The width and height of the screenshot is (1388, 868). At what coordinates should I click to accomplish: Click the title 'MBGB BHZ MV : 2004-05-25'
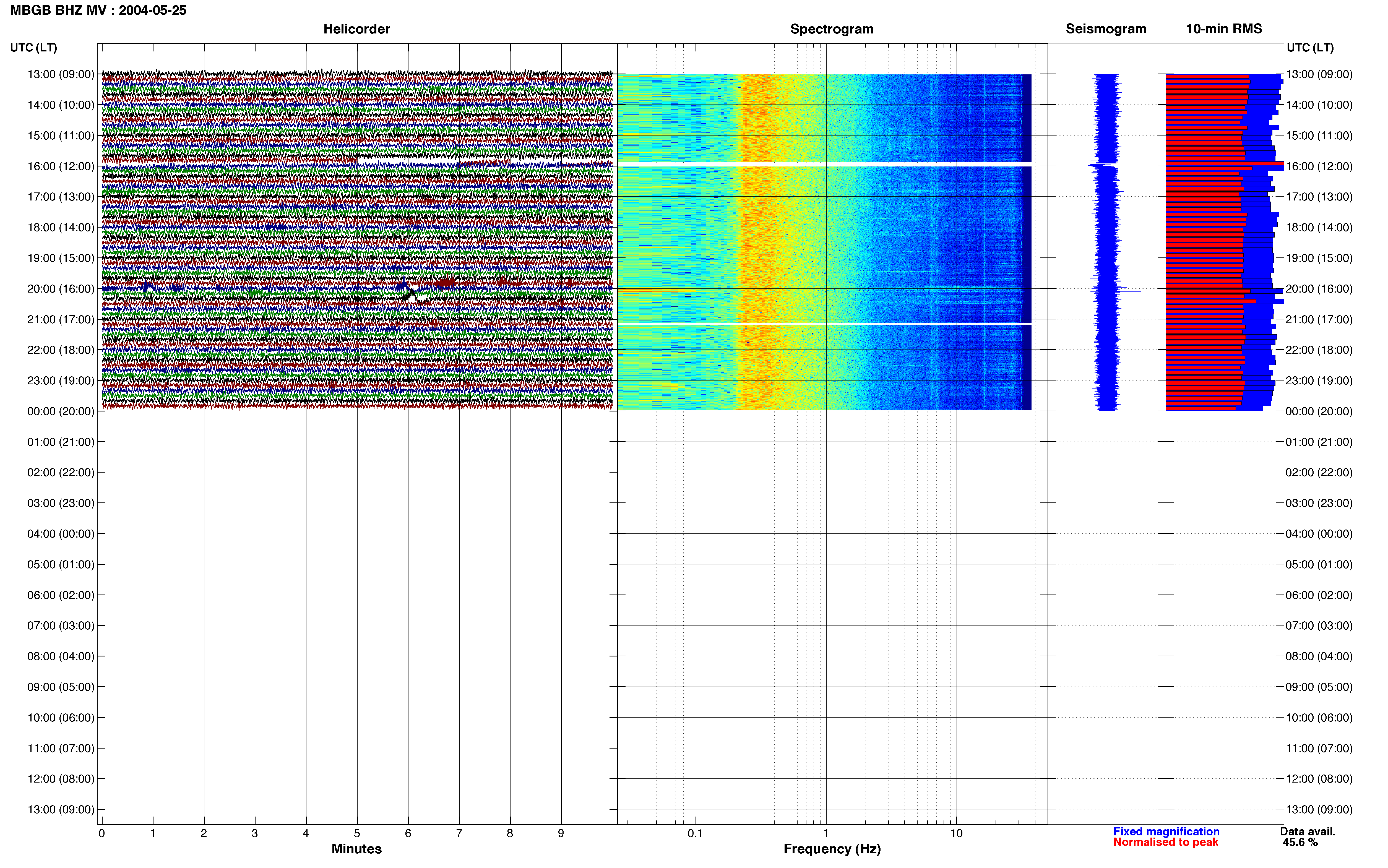coord(98,10)
